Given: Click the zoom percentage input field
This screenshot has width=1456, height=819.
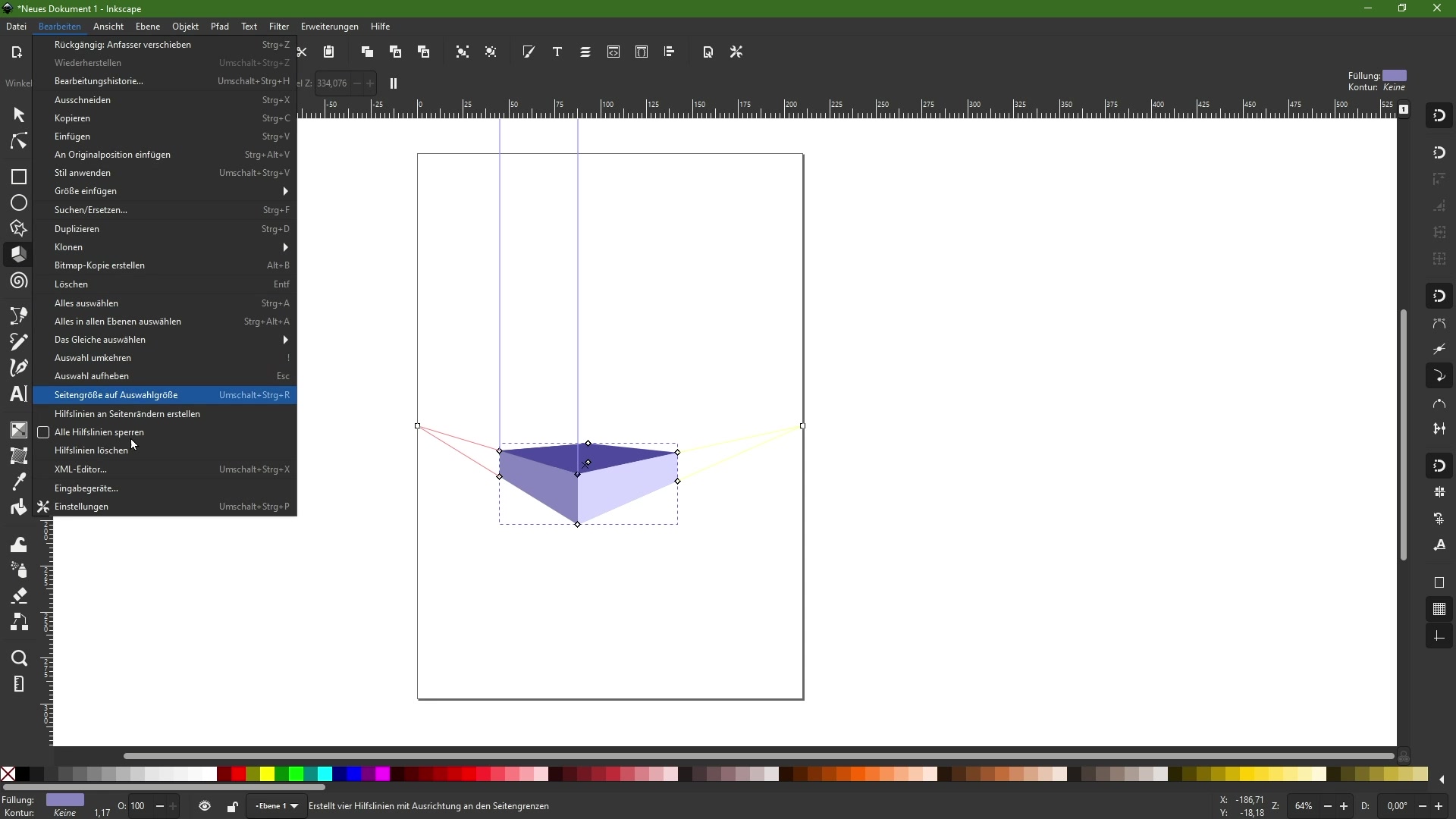Looking at the screenshot, I should pos(1304,806).
